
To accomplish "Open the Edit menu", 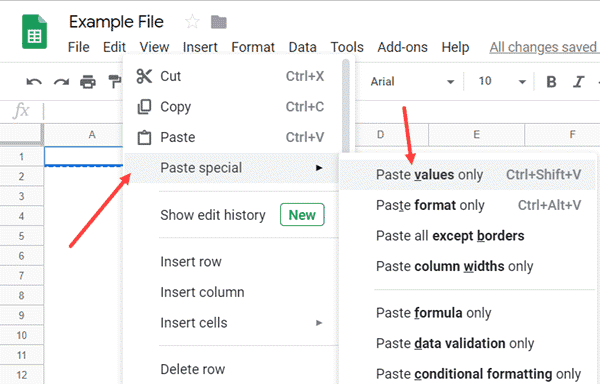I will click(x=114, y=47).
